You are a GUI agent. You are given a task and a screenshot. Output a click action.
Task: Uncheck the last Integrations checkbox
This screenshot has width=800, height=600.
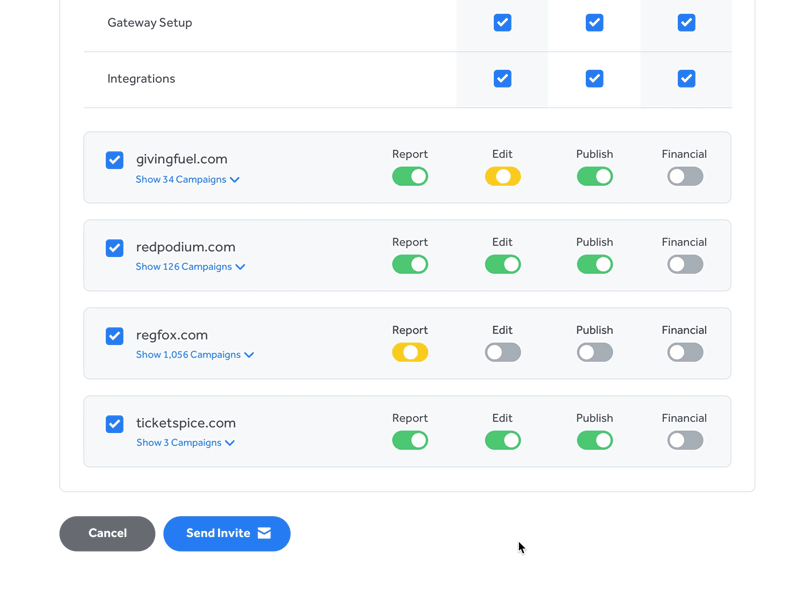click(686, 78)
